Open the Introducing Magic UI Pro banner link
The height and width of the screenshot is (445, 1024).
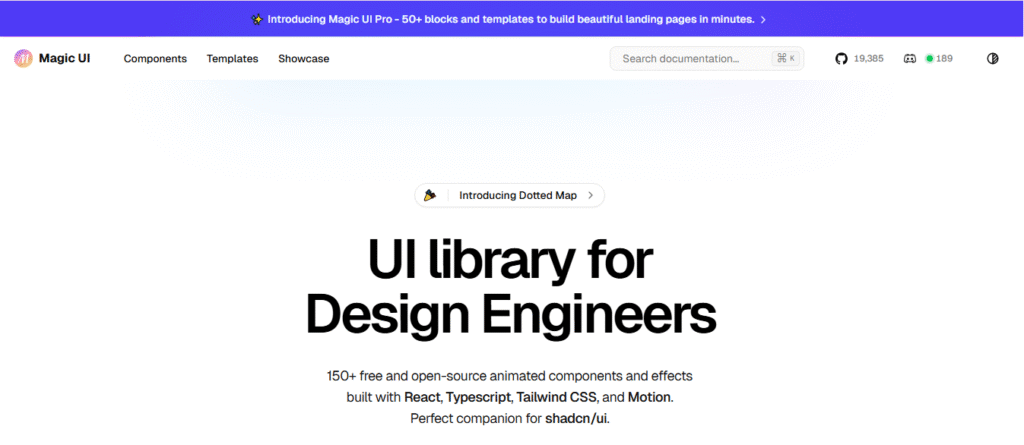(x=509, y=20)
